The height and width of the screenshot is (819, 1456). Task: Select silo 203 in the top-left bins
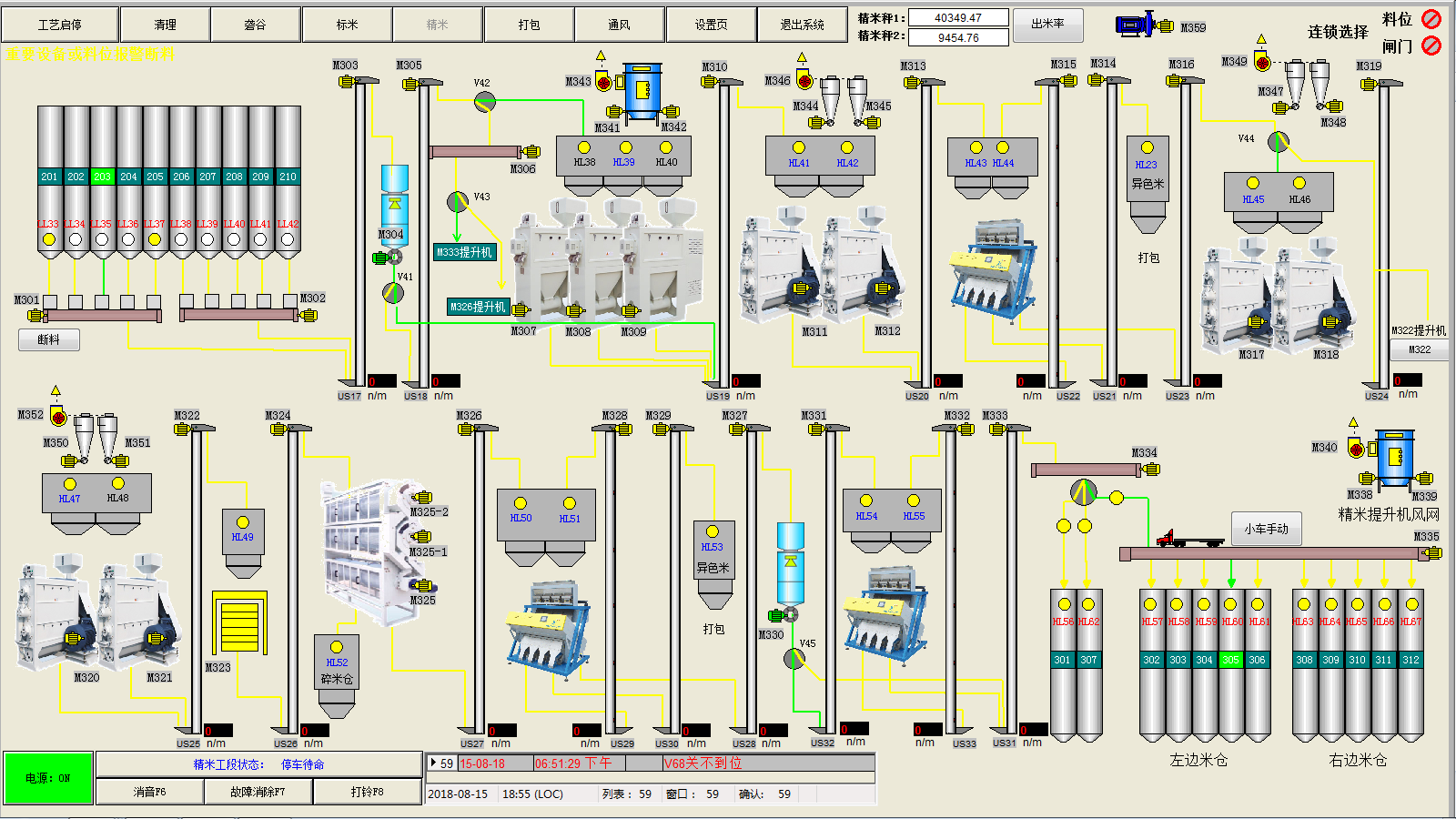pos(102,177)
